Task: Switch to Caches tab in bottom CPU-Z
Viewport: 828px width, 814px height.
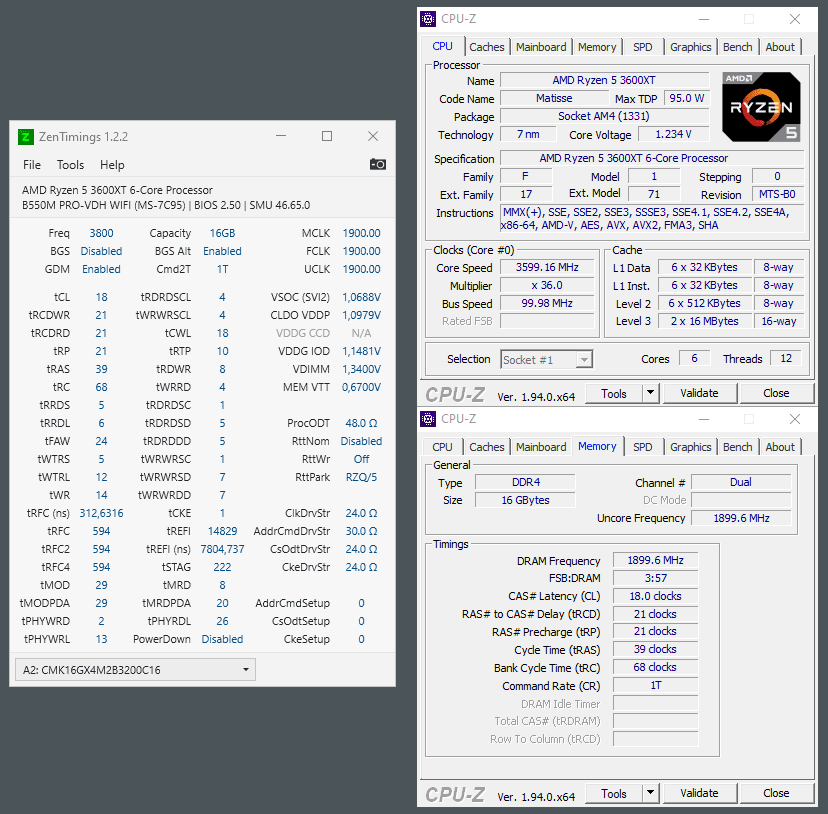Action: pos(486,447)
